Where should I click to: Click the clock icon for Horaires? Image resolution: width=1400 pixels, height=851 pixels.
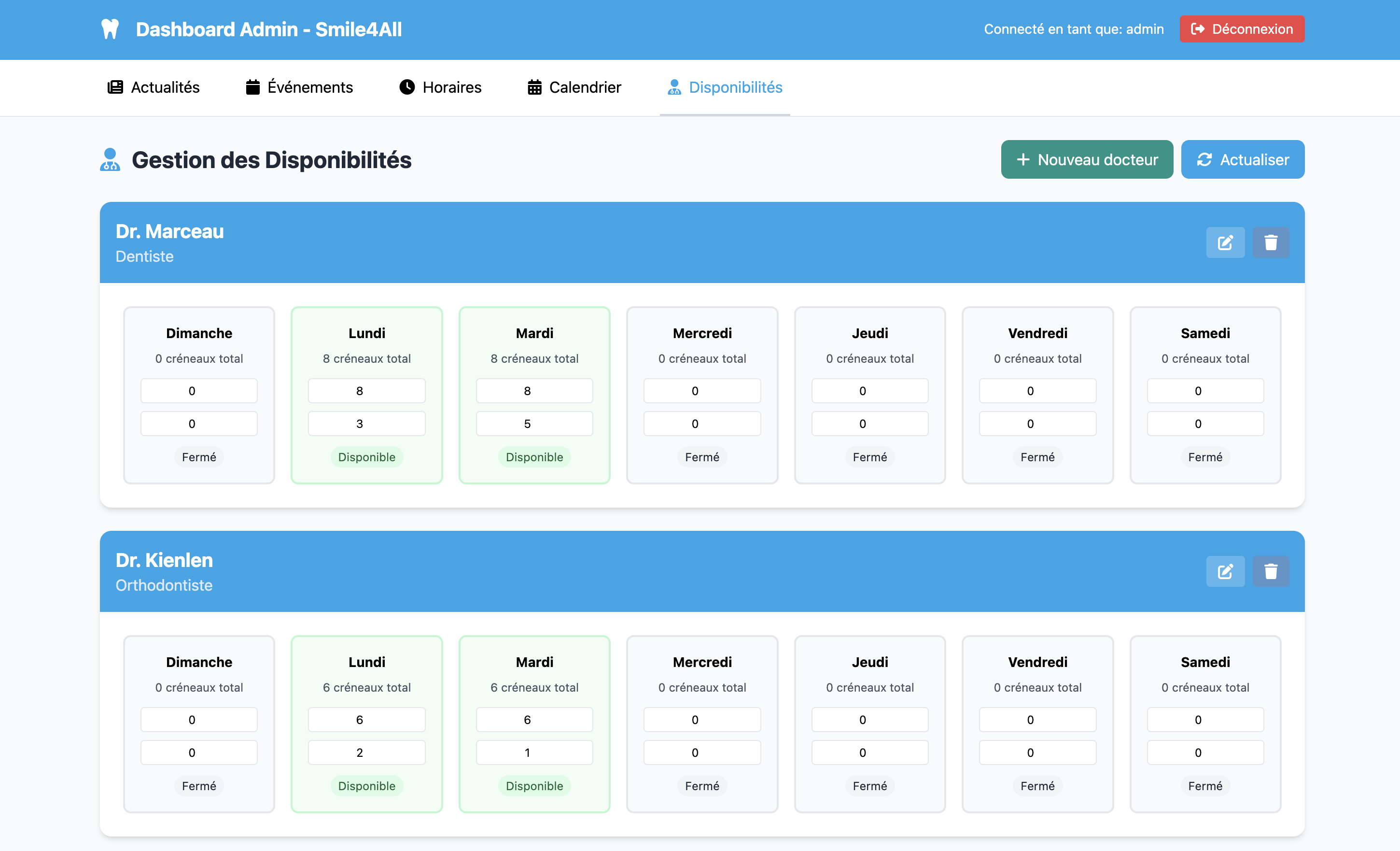click(x=407, y=87)
